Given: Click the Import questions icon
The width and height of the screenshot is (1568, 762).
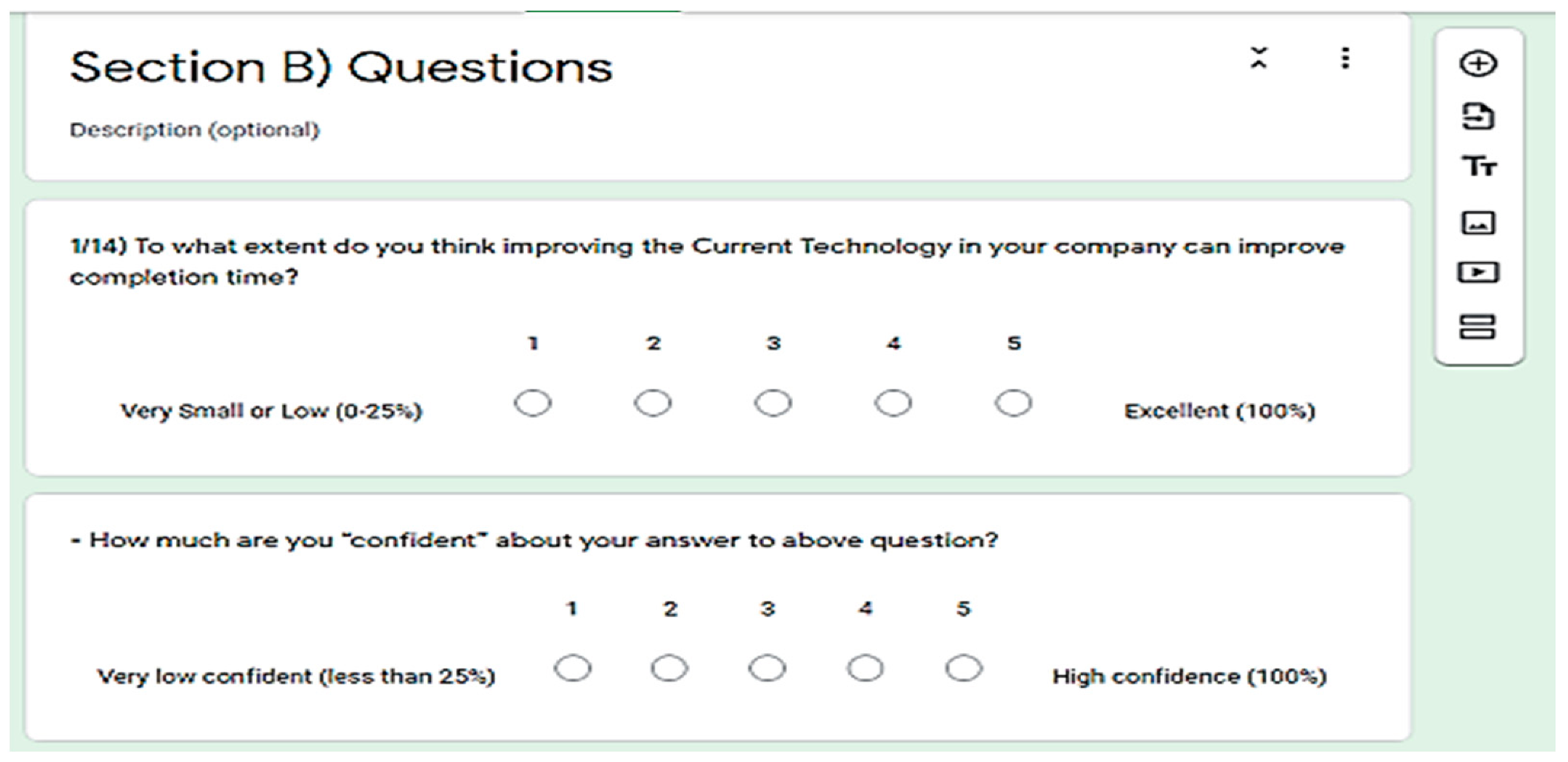Looking at the screenshot, I should coord(1478,116).
